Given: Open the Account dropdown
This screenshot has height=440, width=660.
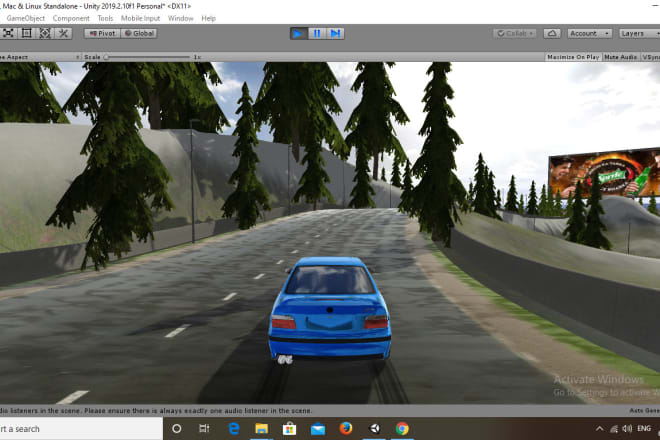Looking at the screenshot, I should (x=589, y=33).
